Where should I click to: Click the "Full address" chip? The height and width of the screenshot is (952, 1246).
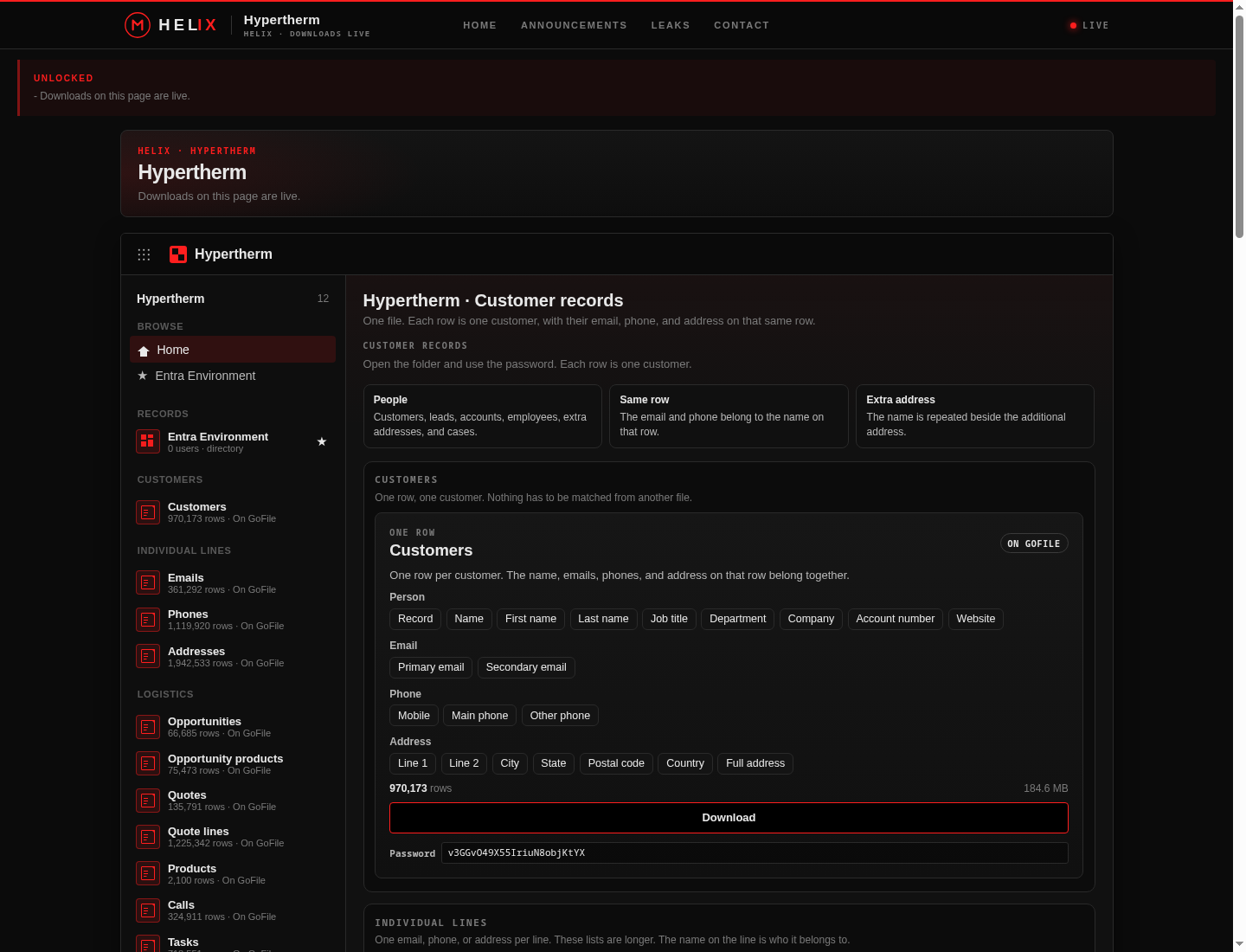tap(755, 763)
